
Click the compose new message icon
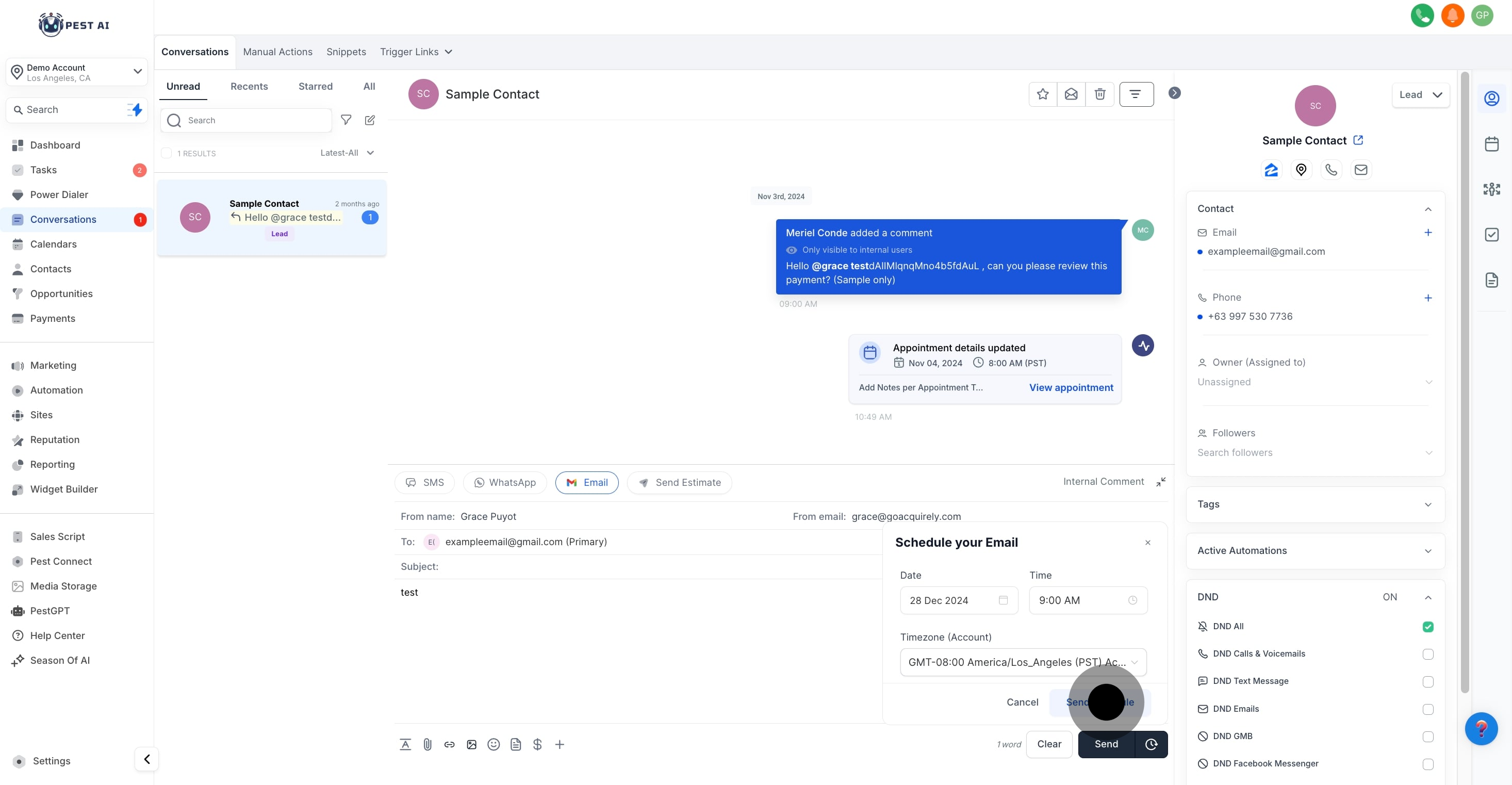[370, 120]
